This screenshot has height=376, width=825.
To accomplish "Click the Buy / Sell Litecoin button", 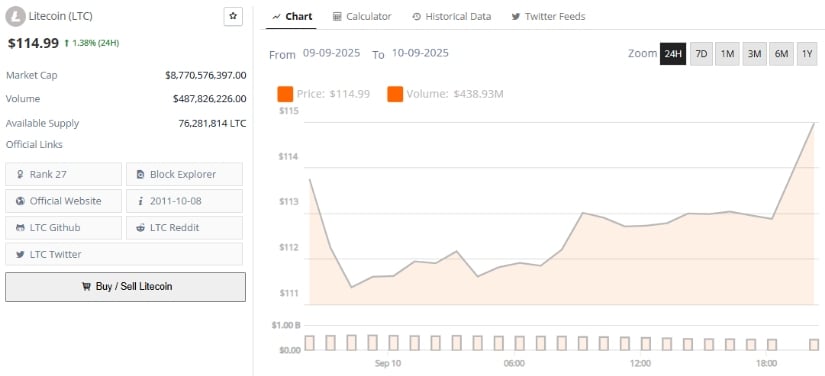I will [125, 287].
